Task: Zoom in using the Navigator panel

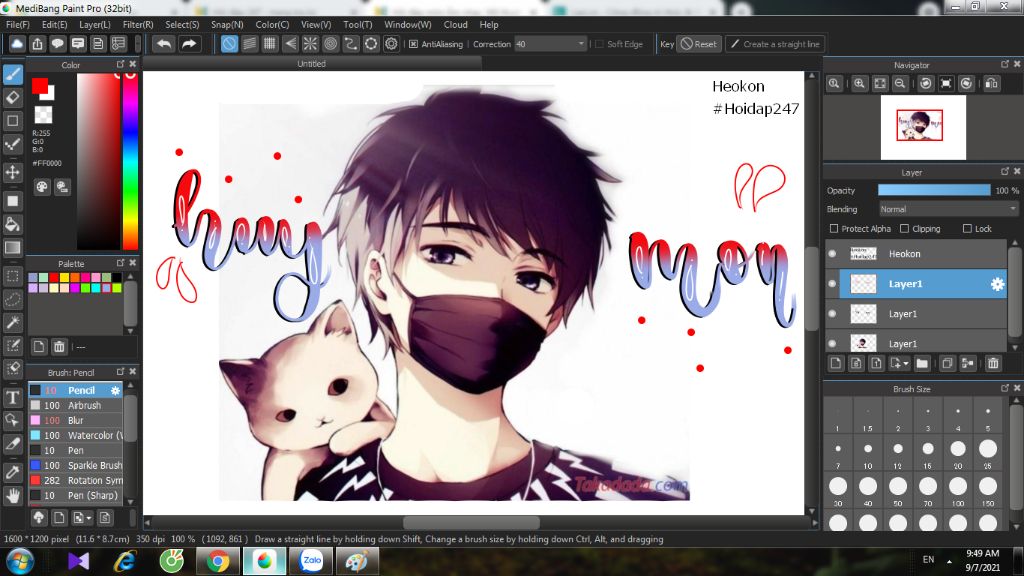Action: pos(859,84)
